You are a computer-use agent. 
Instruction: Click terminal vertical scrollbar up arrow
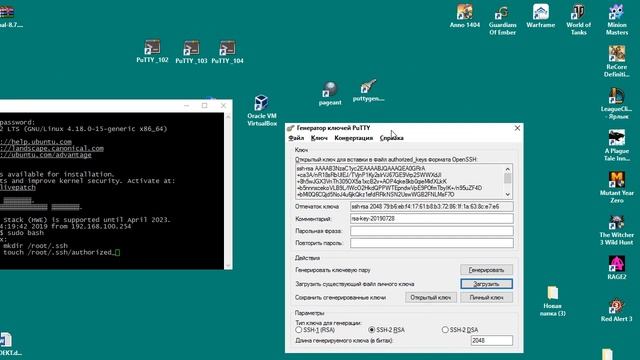click(228, 117)
